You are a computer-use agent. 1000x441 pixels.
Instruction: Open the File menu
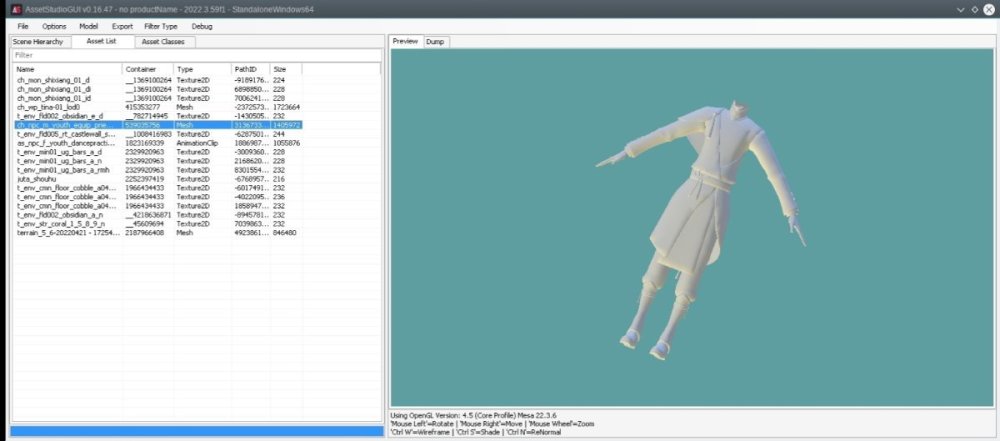point(23,26)
